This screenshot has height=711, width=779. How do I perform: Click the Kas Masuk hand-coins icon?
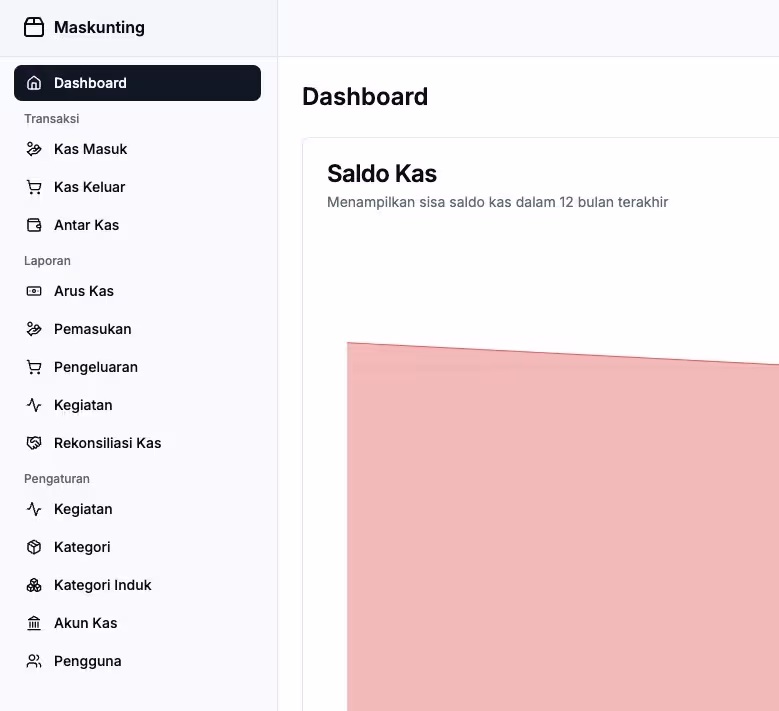(34, 149)
